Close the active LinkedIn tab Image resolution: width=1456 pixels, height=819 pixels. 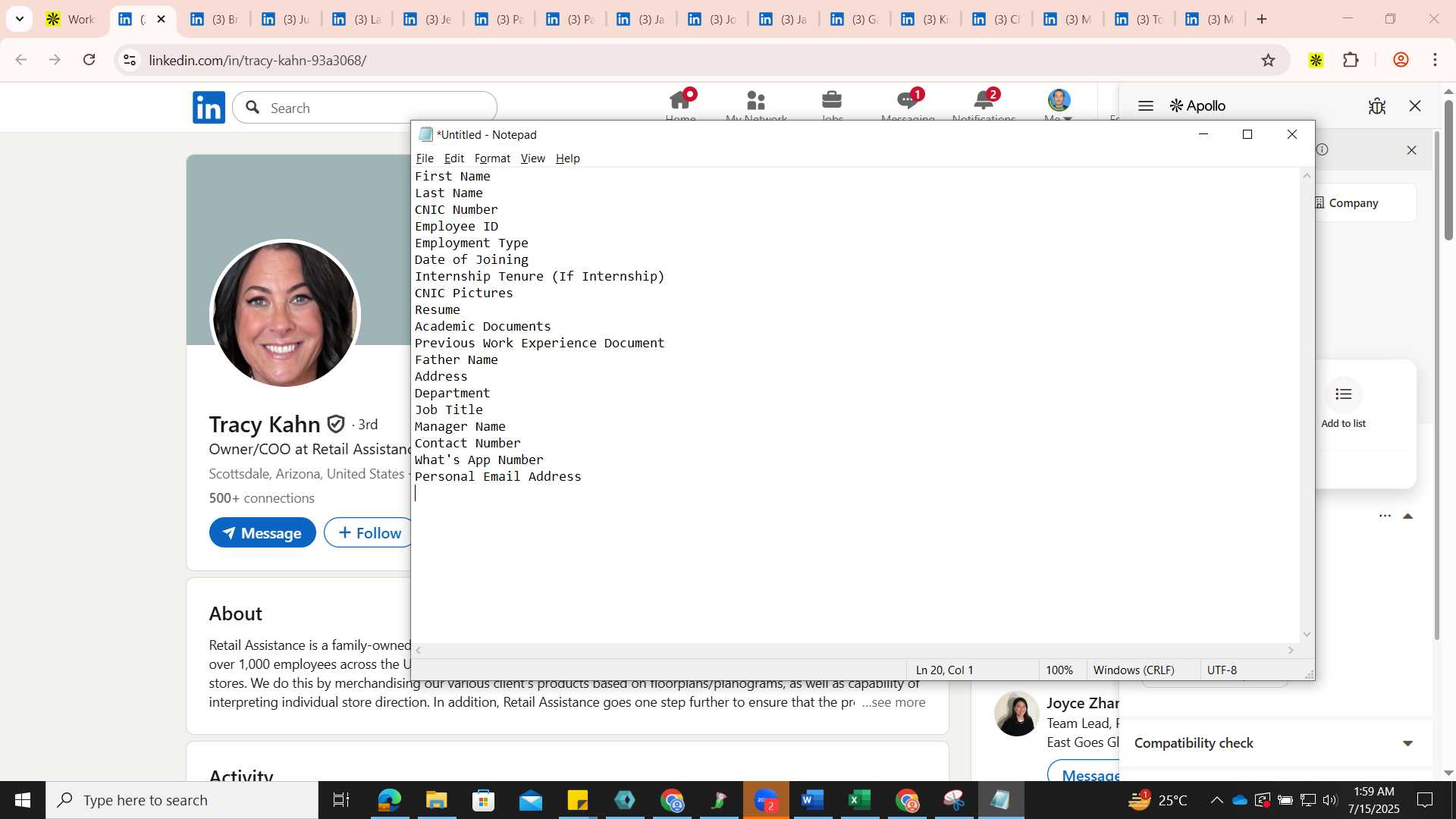pos(161,19)
